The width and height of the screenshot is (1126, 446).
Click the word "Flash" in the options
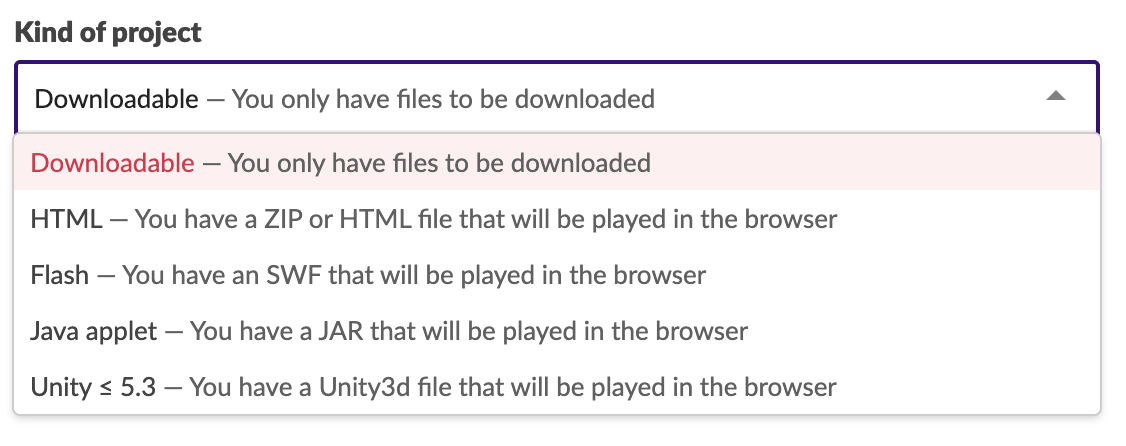61,274
